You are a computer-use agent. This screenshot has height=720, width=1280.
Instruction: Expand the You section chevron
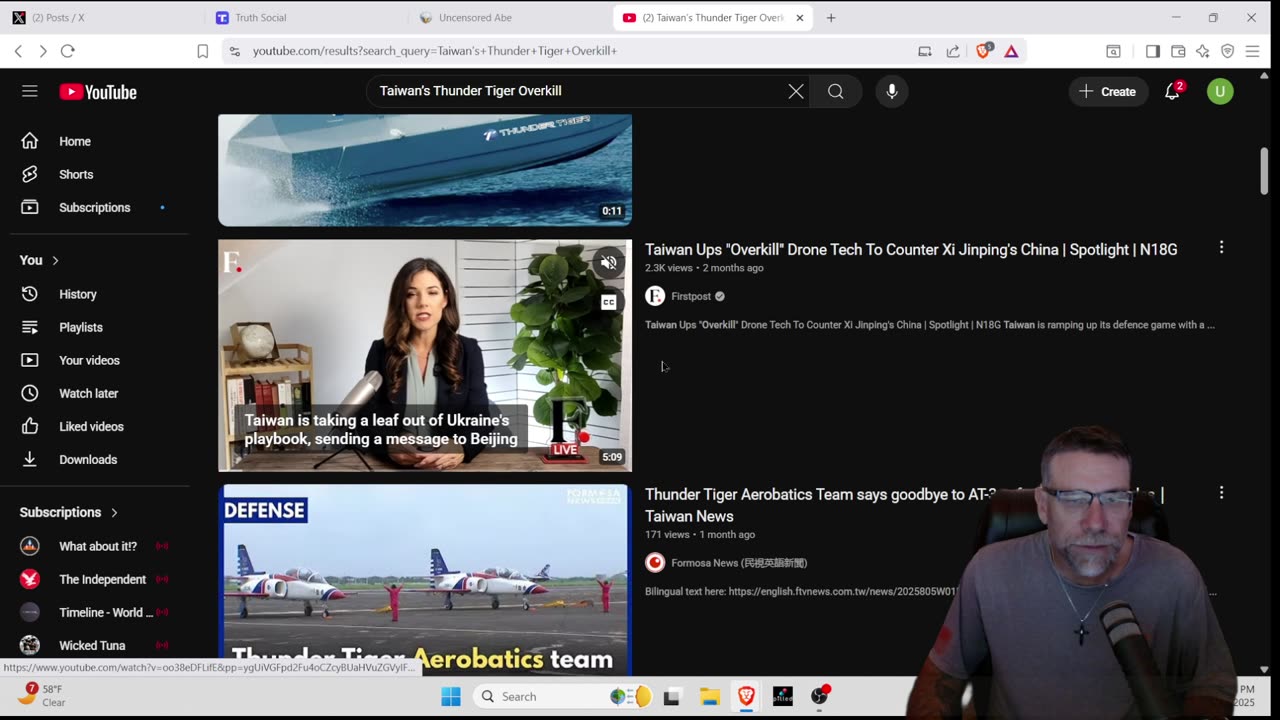tap(55, 260)
